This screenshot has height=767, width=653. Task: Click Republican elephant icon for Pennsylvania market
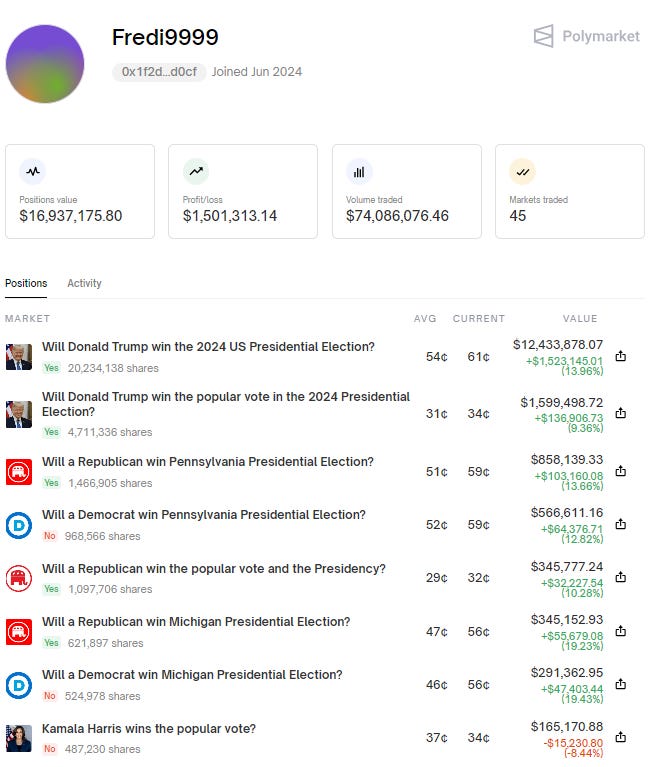(x=19, y=472)
